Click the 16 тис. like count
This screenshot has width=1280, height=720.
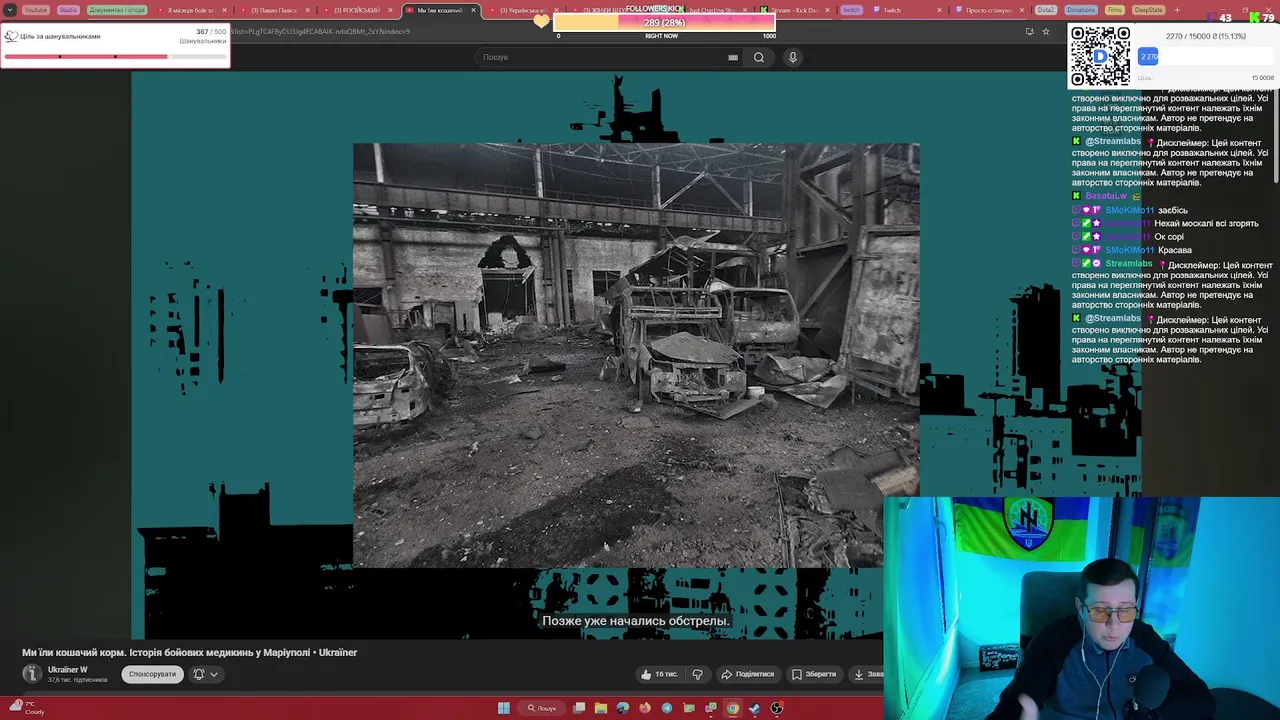[x=666, y=674]
